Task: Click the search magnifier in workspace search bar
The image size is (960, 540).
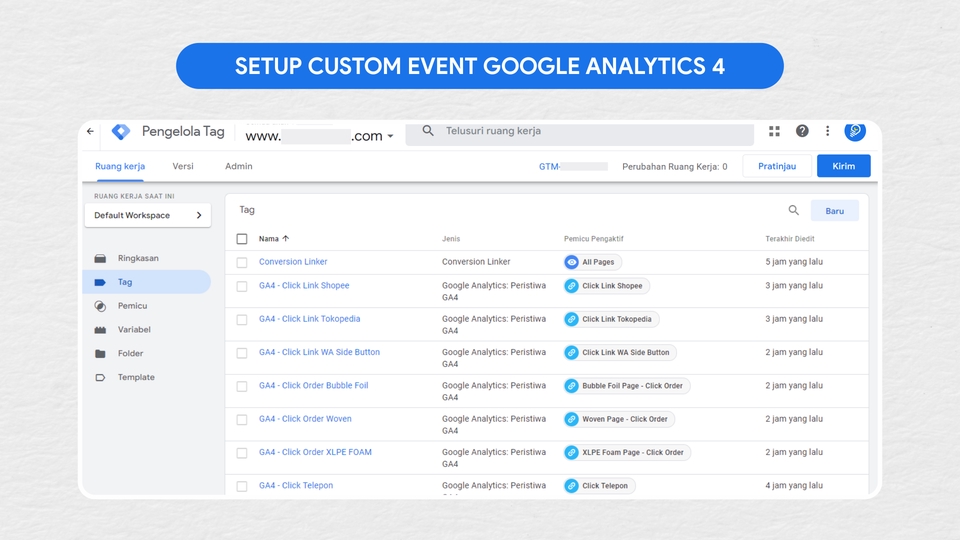Action: (428, 131)
